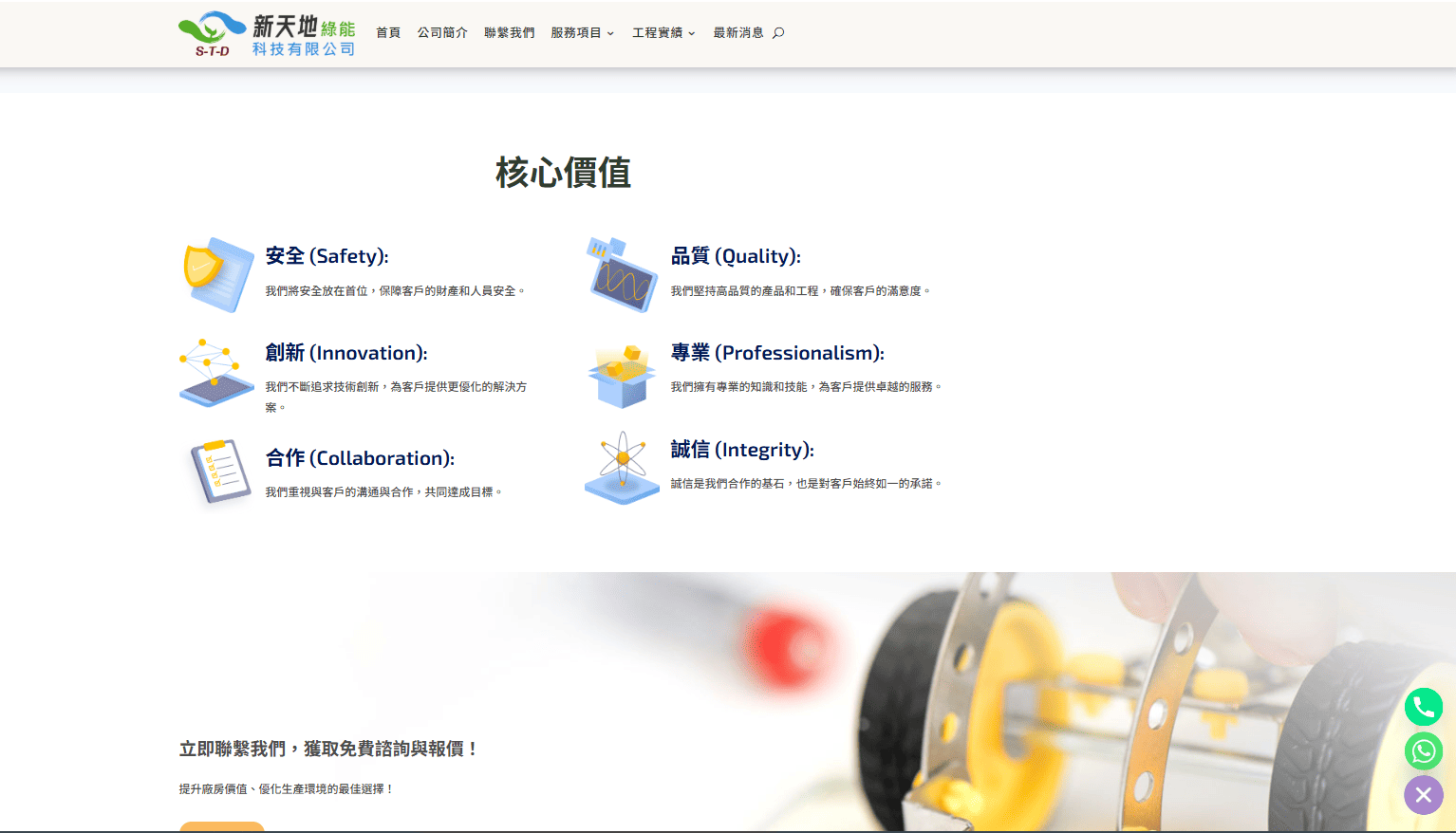Click the Collaboration clipboard checklist icon
The height and width of the screenshot is (833, 1456).
[219, 472]
